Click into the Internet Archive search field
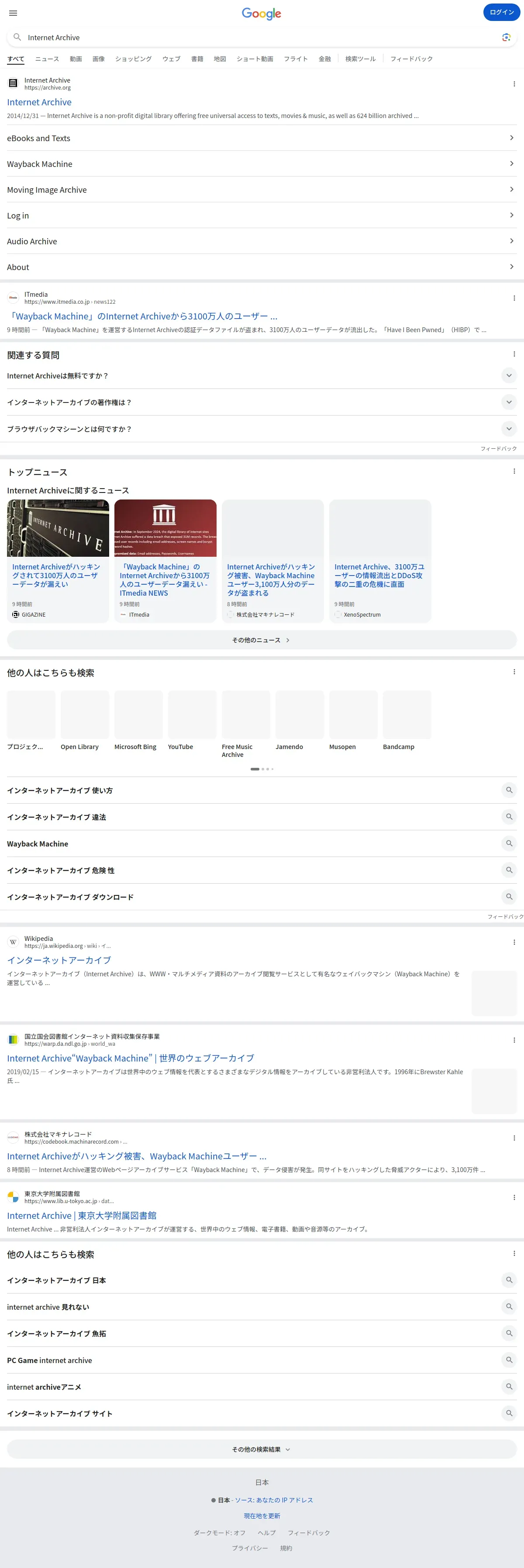 pyautogui.click(x=262, y=37)
